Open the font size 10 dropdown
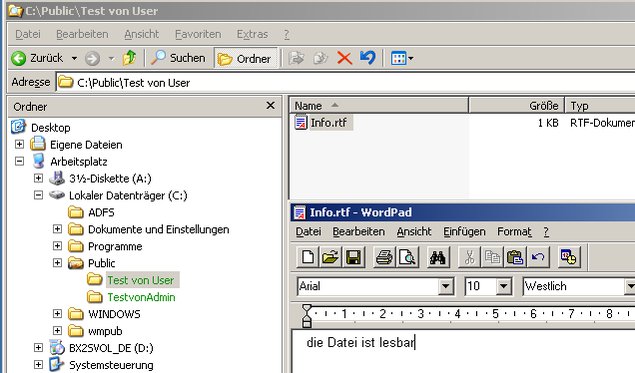 coord(503,286)
